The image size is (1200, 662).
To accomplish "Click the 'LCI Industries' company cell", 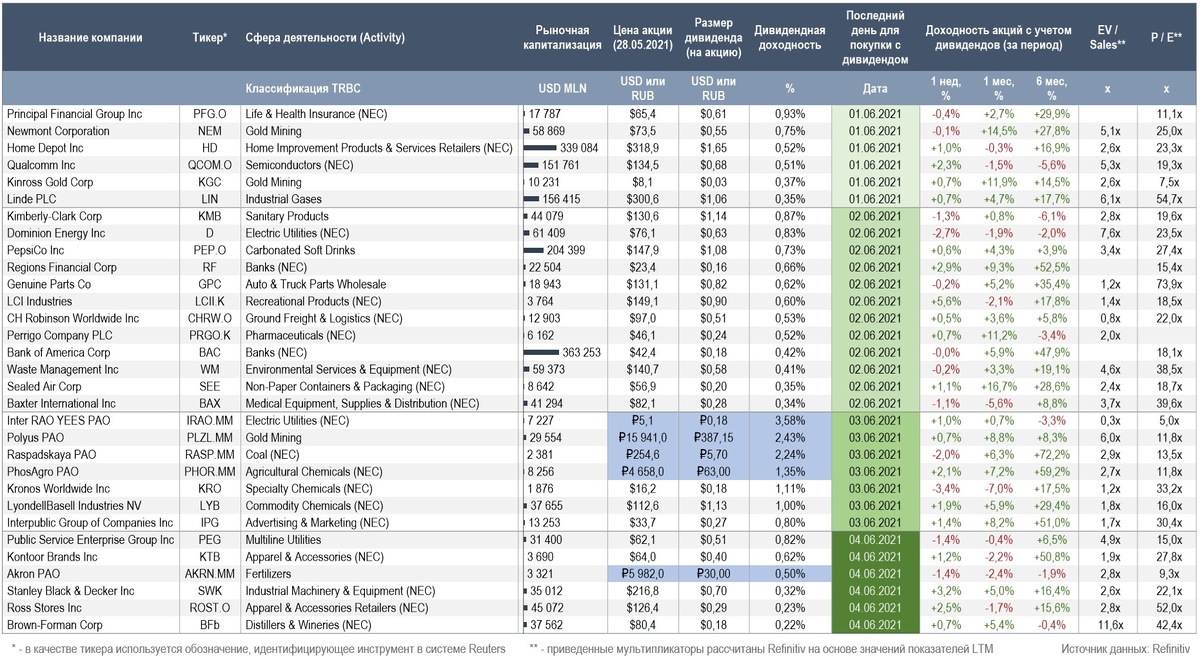I will click(42, 301).
